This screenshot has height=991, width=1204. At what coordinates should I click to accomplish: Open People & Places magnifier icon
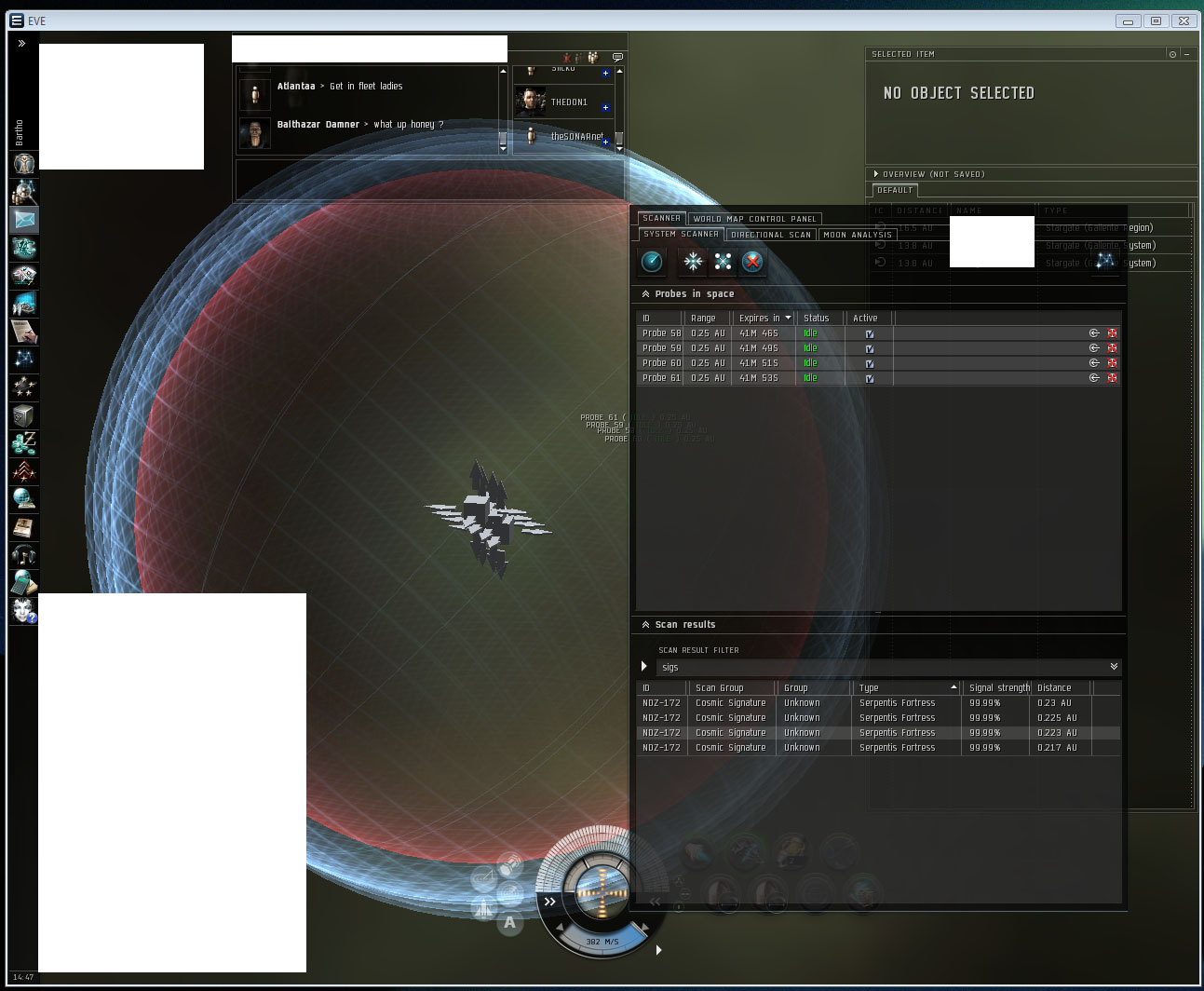tap(24, 192)
